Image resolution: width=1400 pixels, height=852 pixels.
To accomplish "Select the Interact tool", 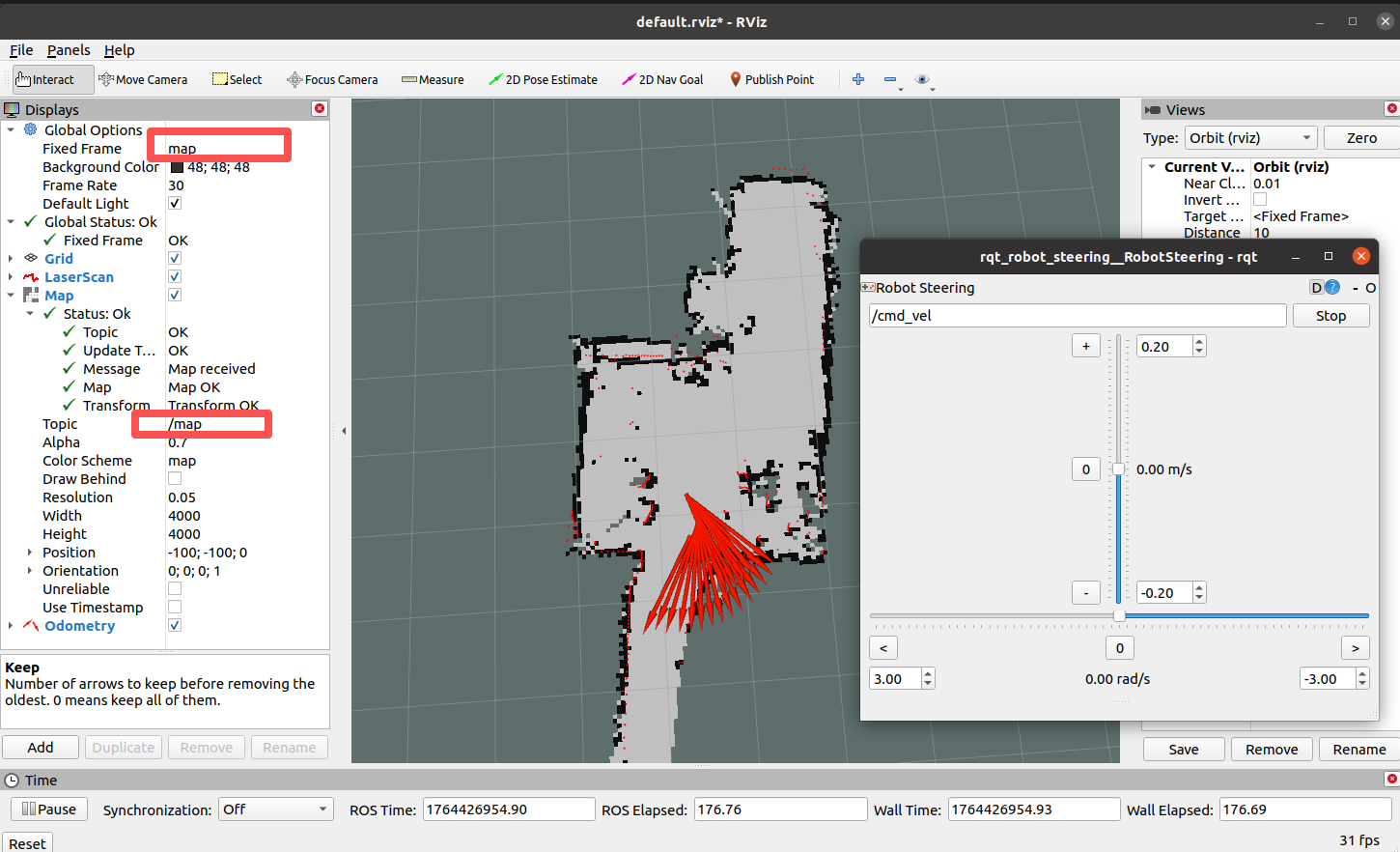I will point(46,80).
